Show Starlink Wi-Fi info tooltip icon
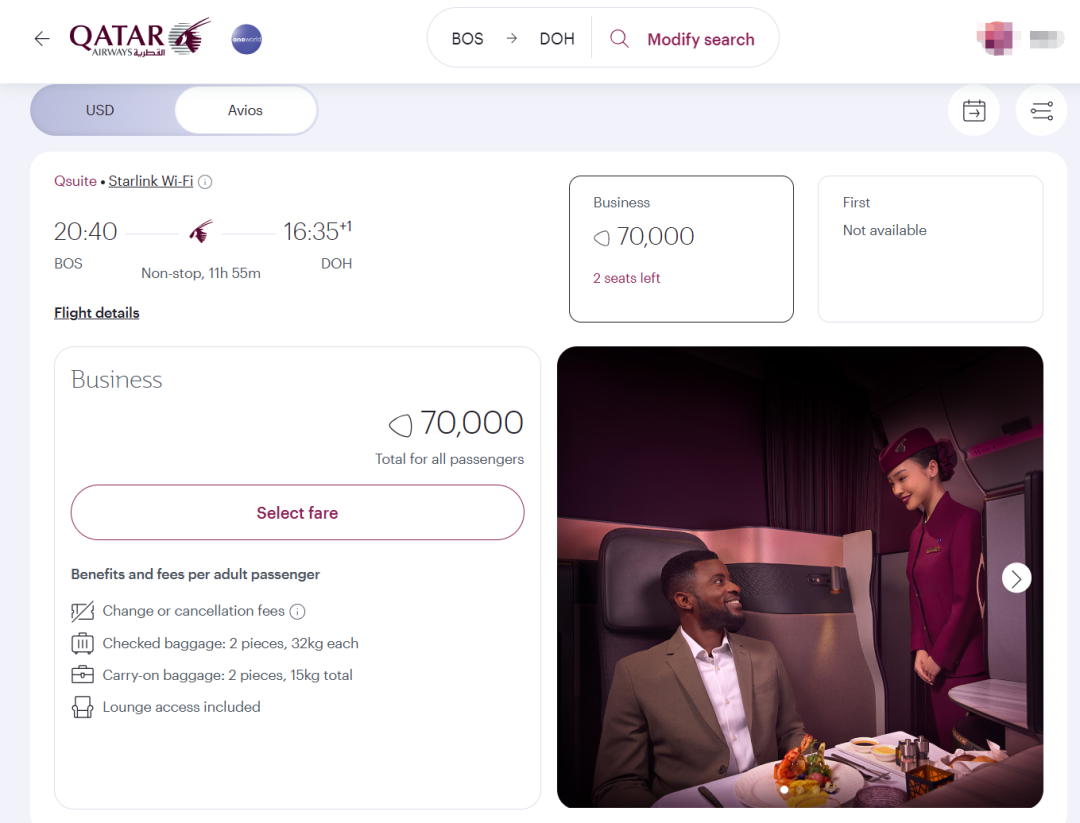The width and height of the screenshot is (1080, 823). coord(205,182)
